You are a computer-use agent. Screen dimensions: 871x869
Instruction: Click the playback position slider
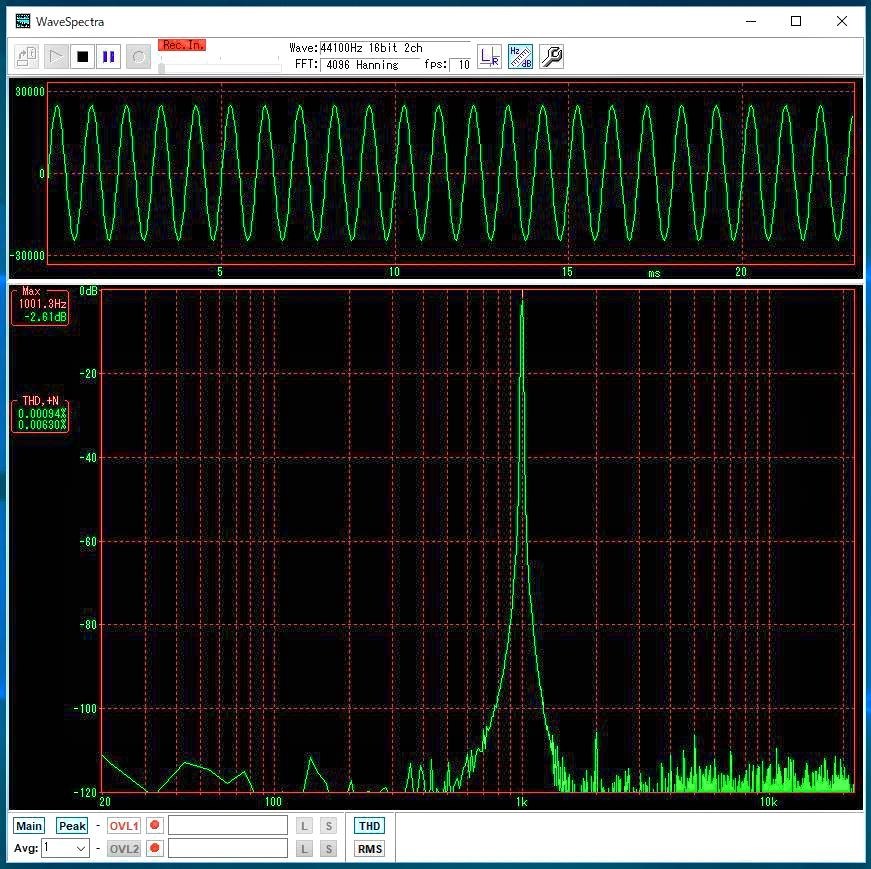tap(220, 66)
